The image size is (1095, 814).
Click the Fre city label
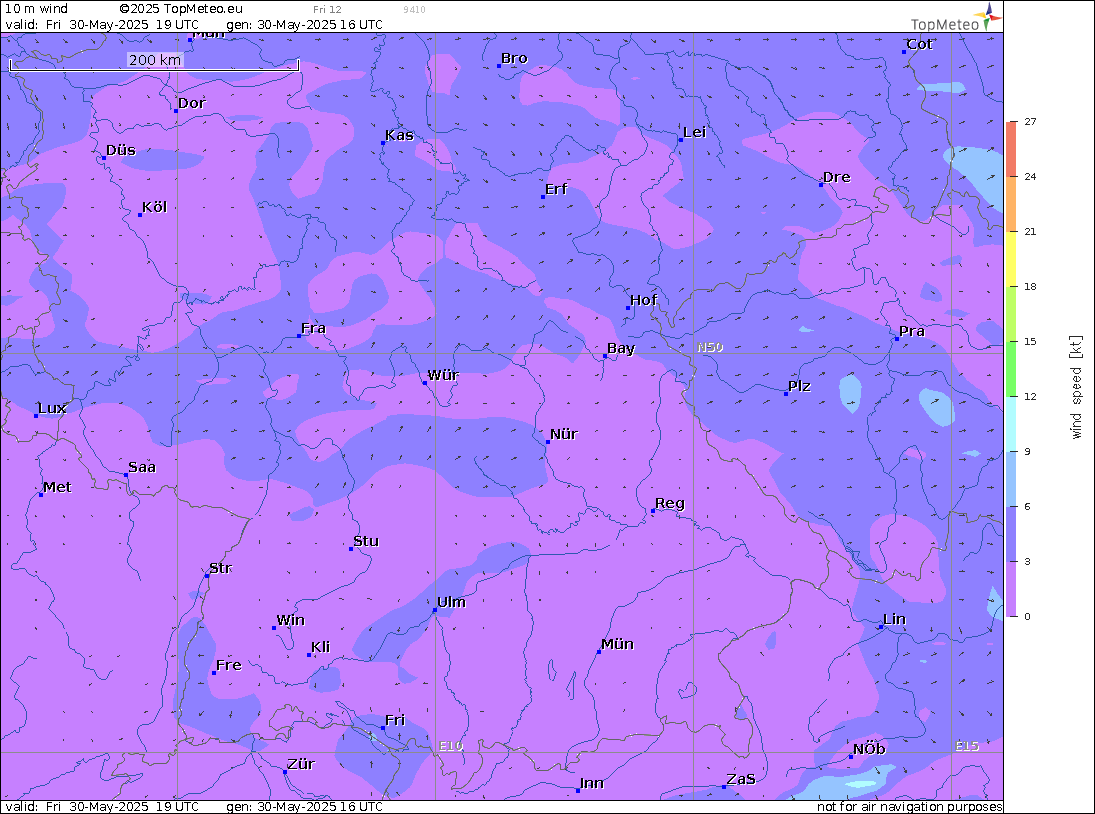[x=229, y=665]
